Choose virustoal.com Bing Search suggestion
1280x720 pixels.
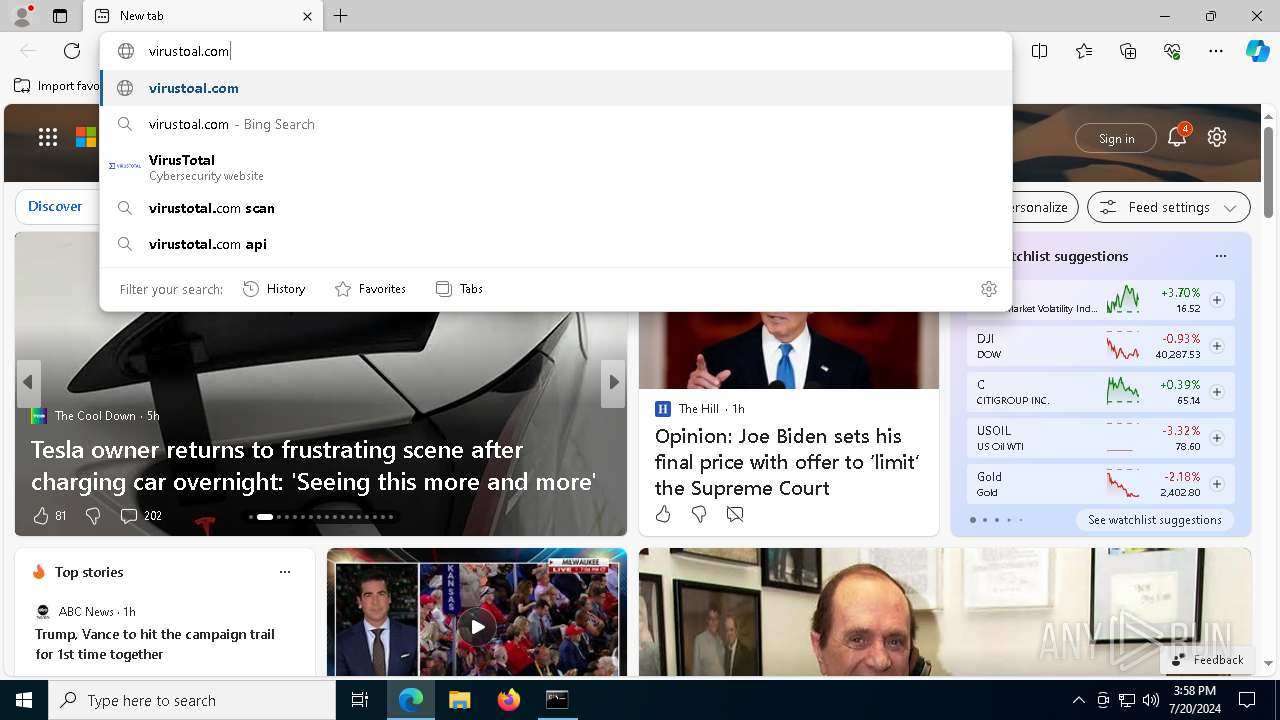click(556, 124)
